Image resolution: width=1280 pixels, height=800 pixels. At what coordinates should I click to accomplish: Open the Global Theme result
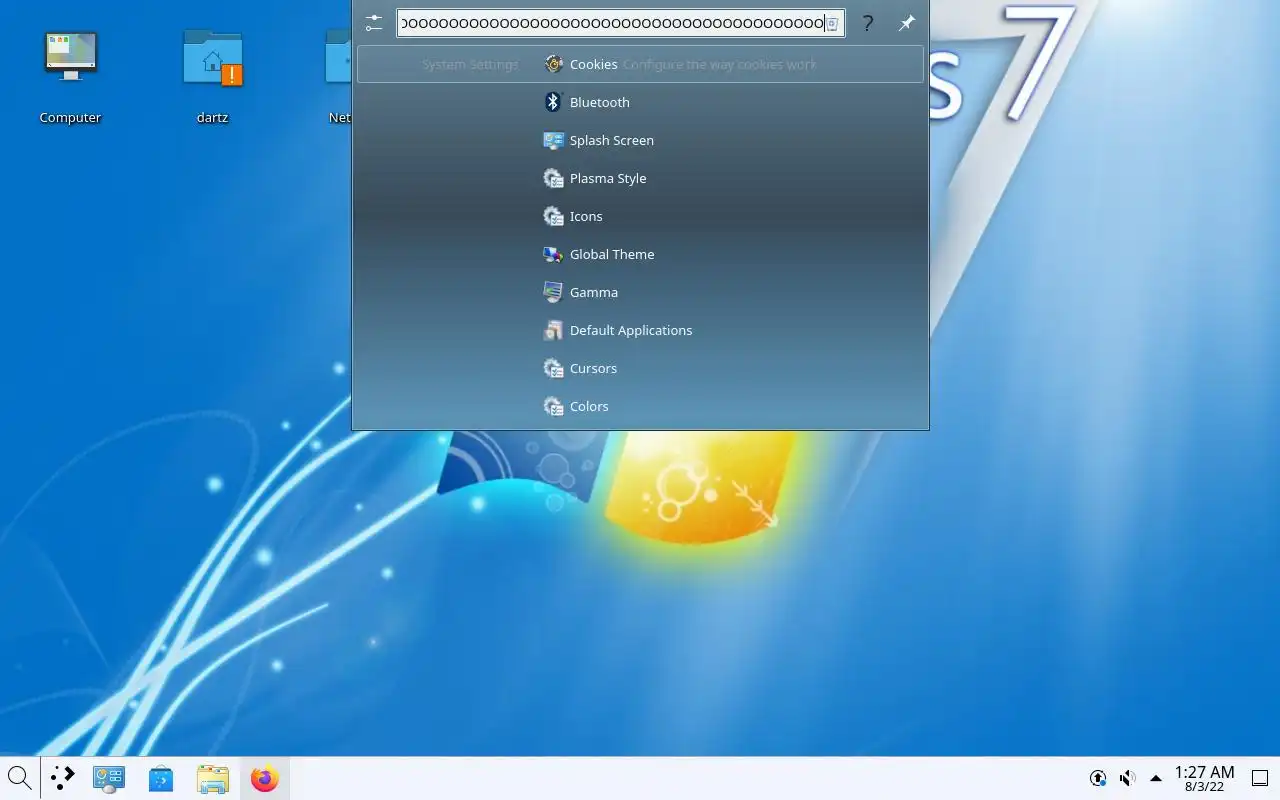pos(640,254)
